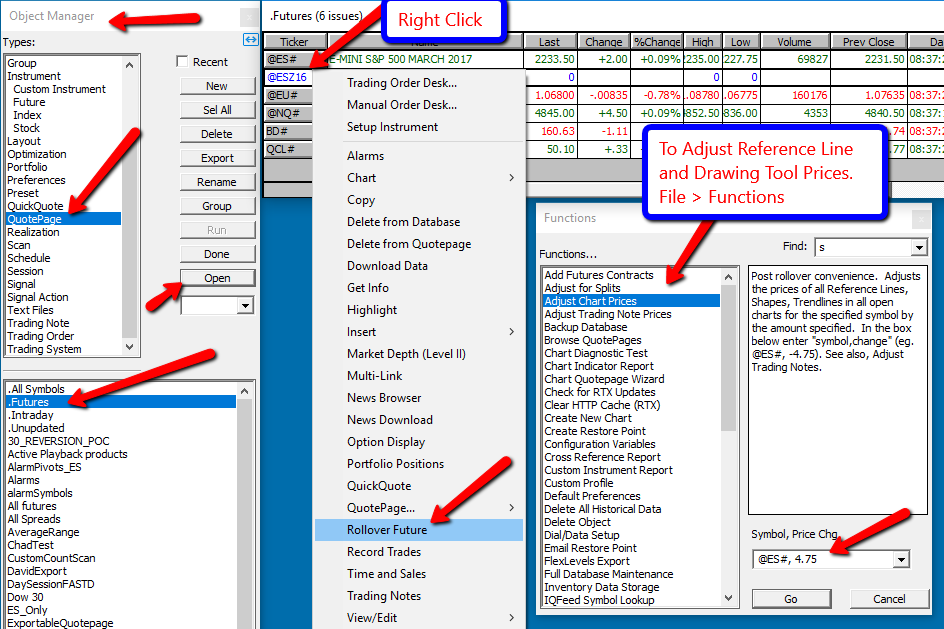
Task: Click Cancel in the Functions dialog
Action: 888,599
